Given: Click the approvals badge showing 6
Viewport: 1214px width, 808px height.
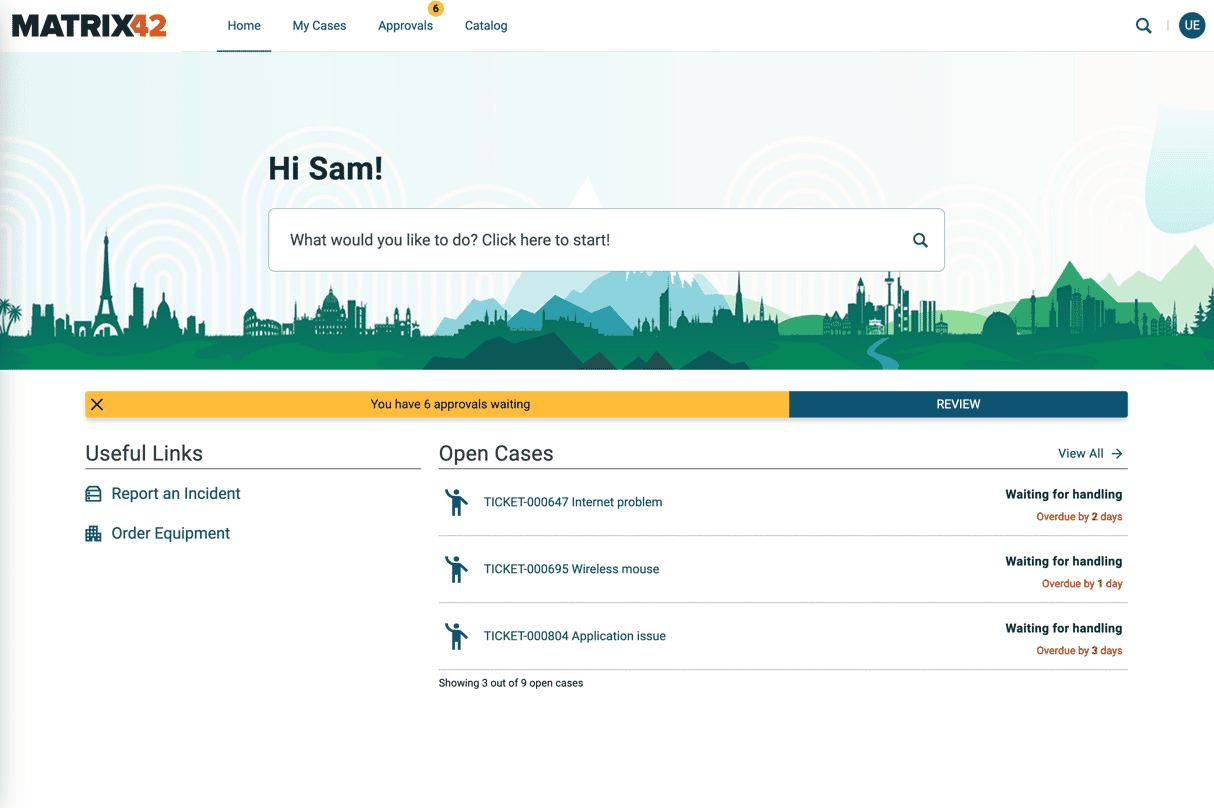Looking at the screenshot, I should pos(435,9).
